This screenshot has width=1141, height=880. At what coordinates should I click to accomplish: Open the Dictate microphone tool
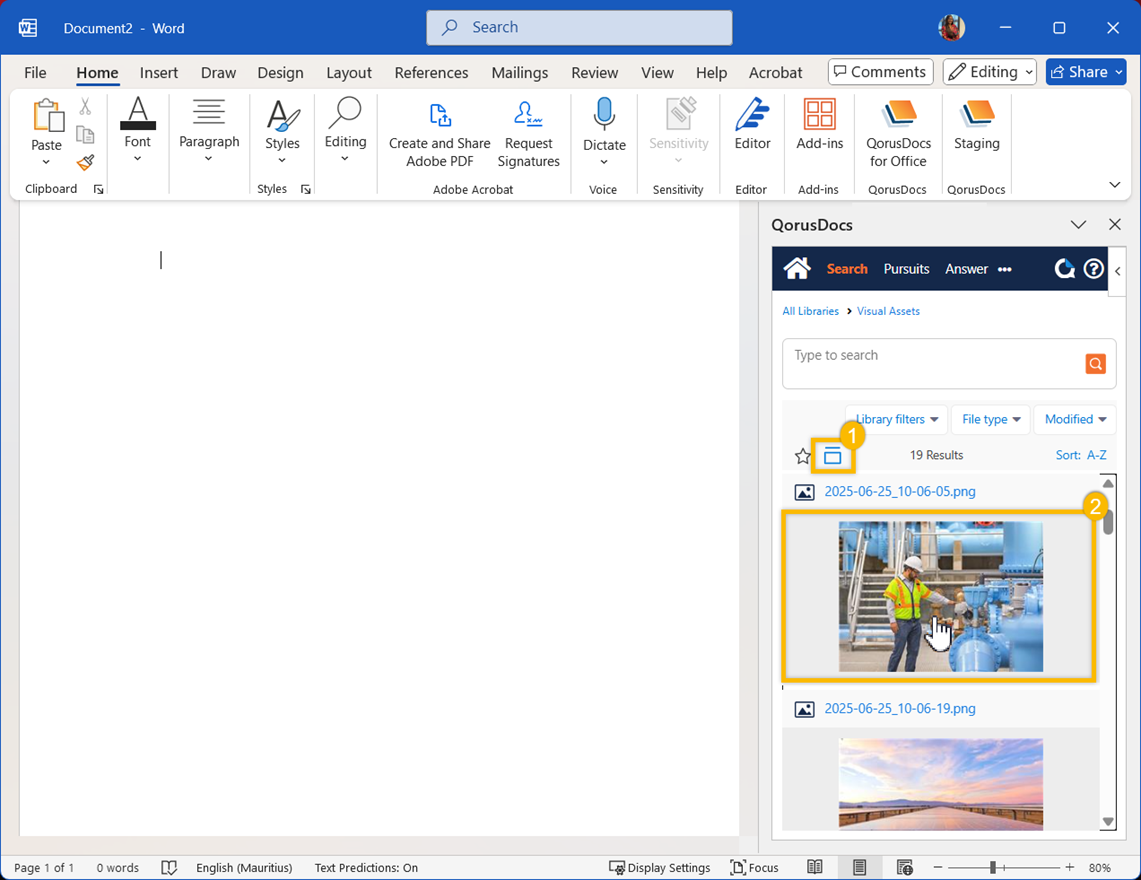pos(604,130)
